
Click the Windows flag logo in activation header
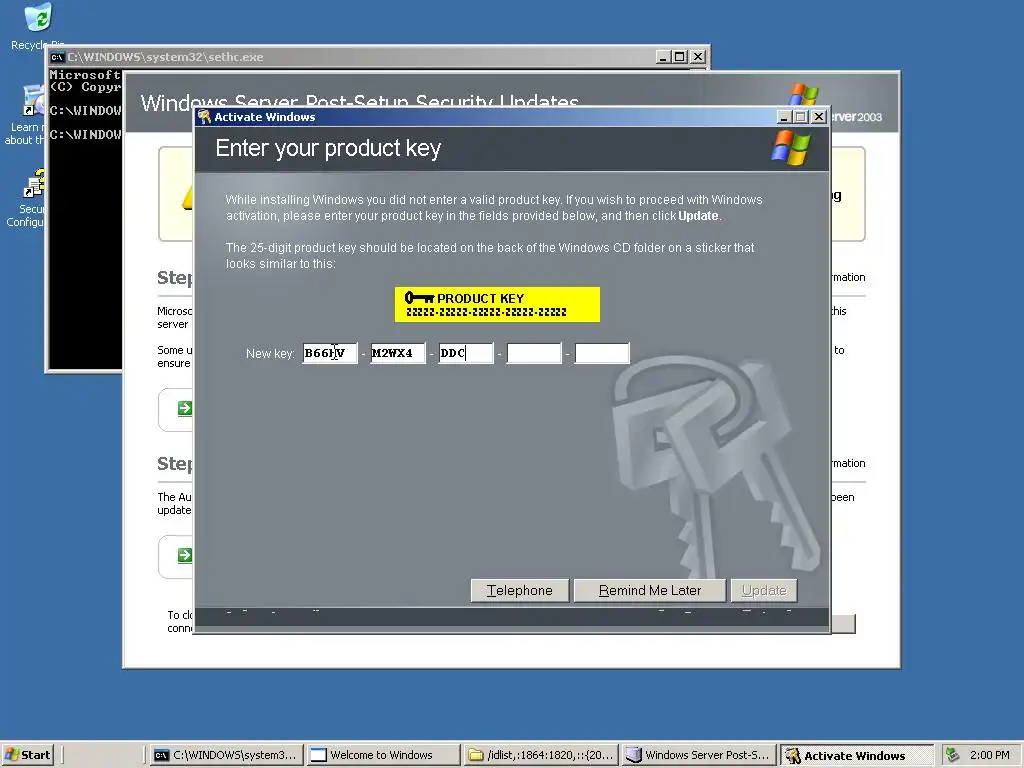[x=790, y=148]
